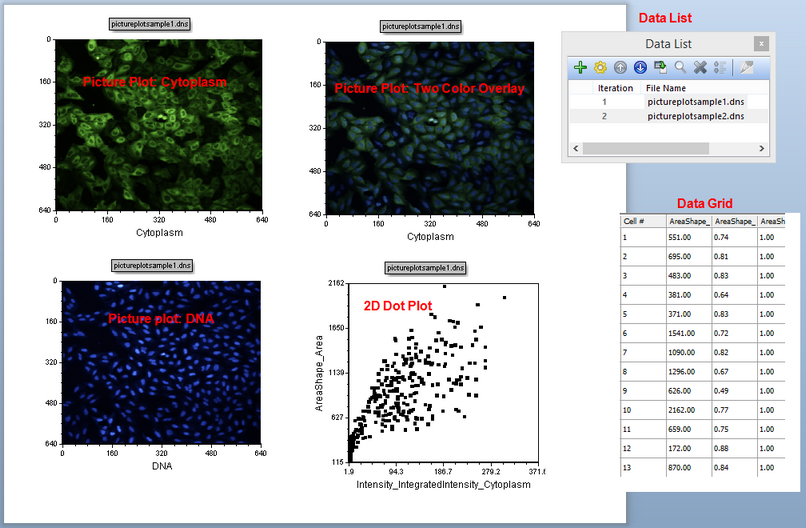Close the Data List panel
806x528 pixels.
[x=761, y=43]
